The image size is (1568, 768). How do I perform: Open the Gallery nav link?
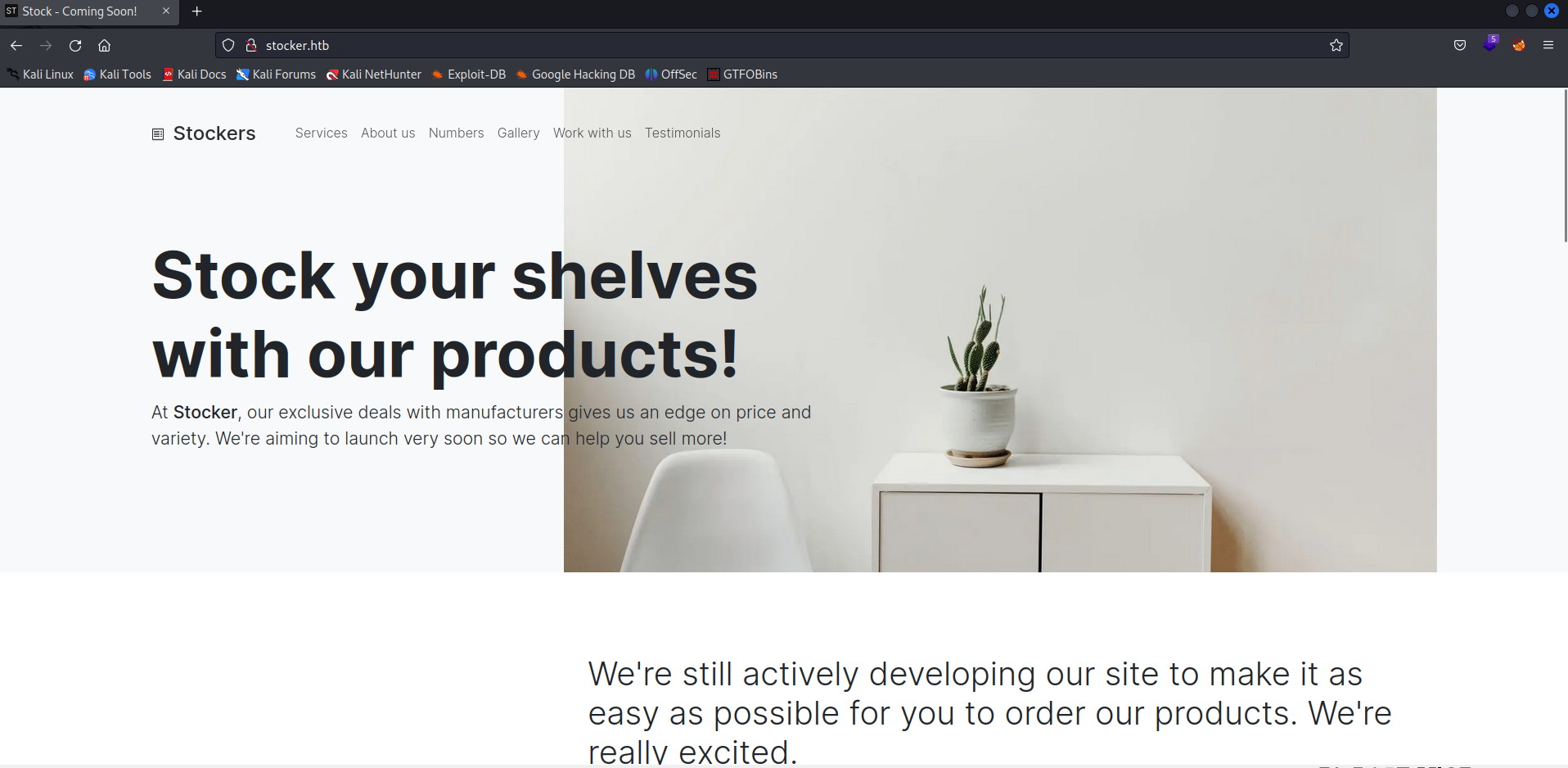(518, 133)
